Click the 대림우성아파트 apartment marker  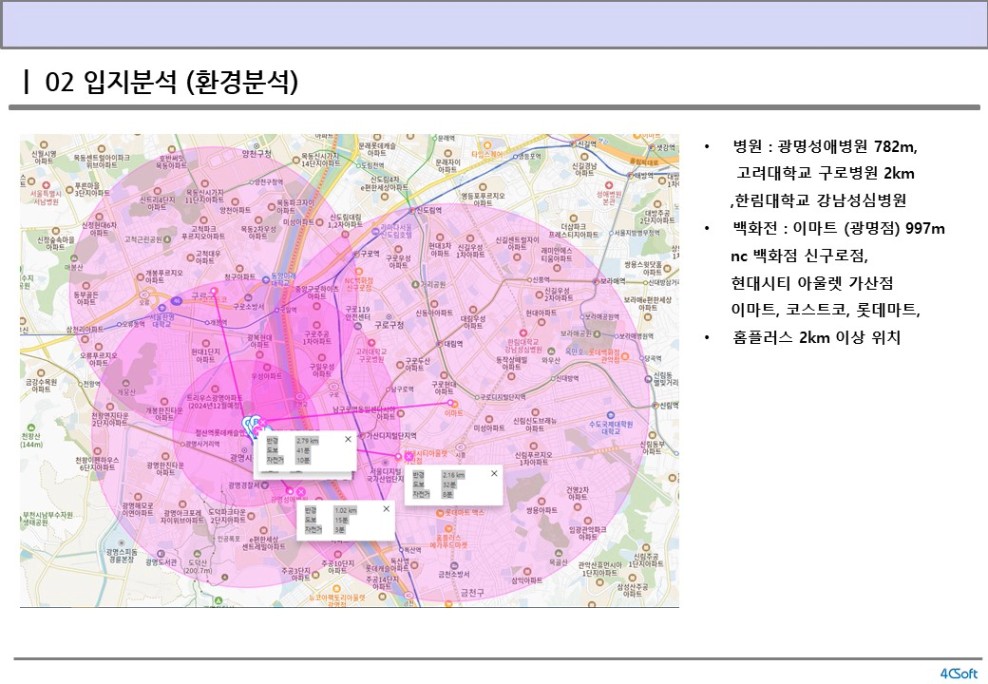pos(473,312)
